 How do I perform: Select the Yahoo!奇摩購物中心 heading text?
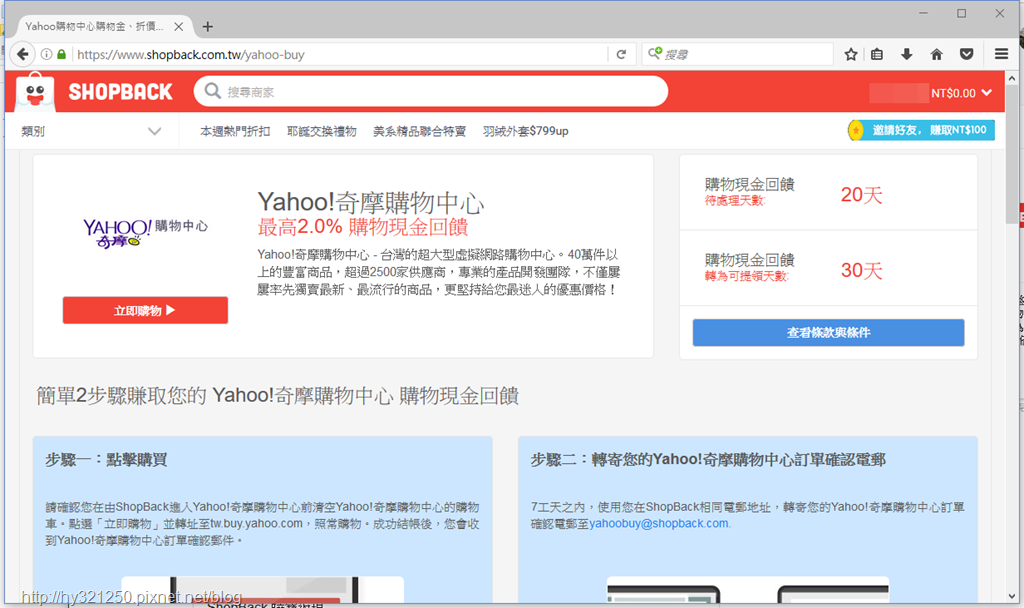[x=370, y=202]
